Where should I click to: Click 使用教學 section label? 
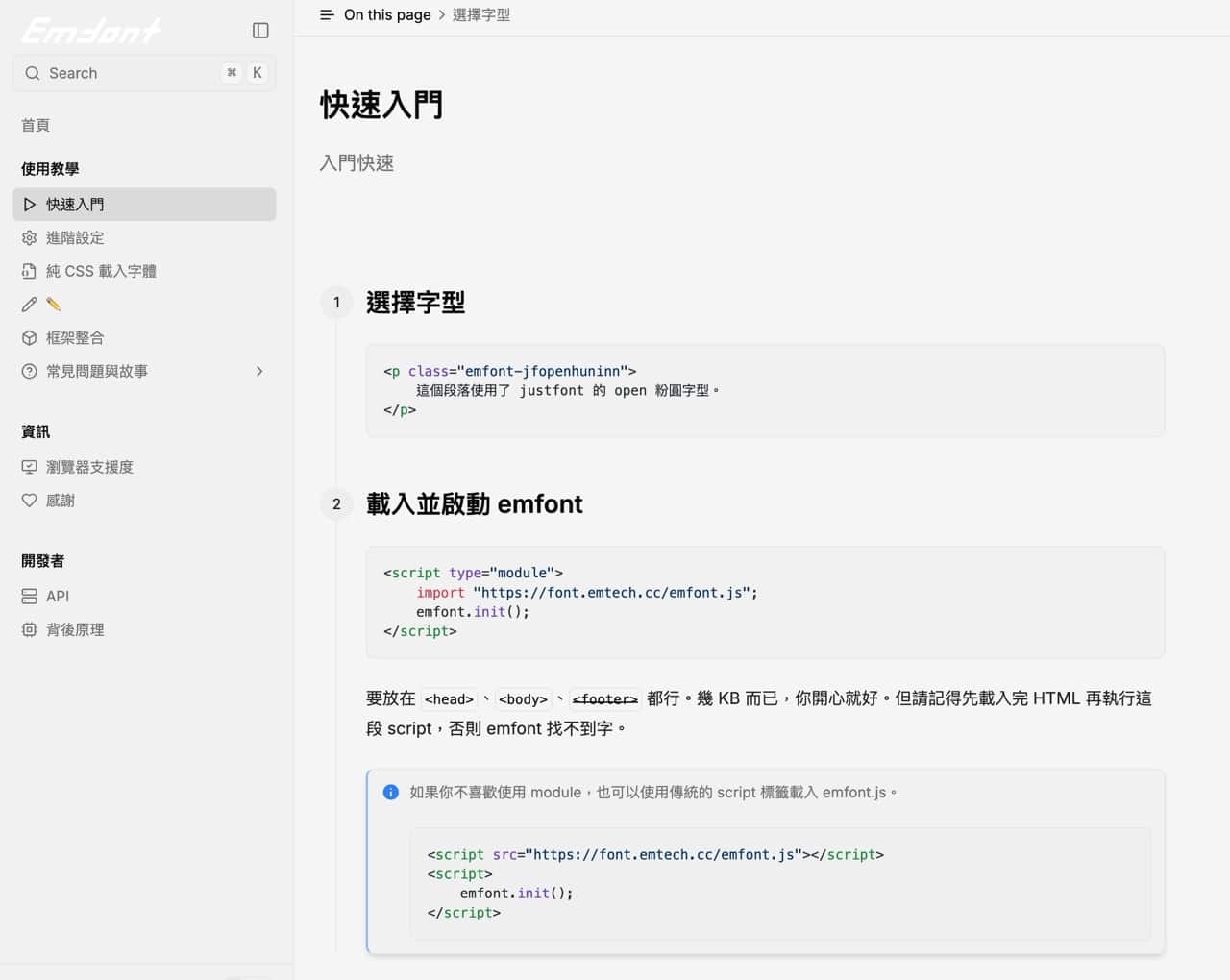click(x=50, y=169)
